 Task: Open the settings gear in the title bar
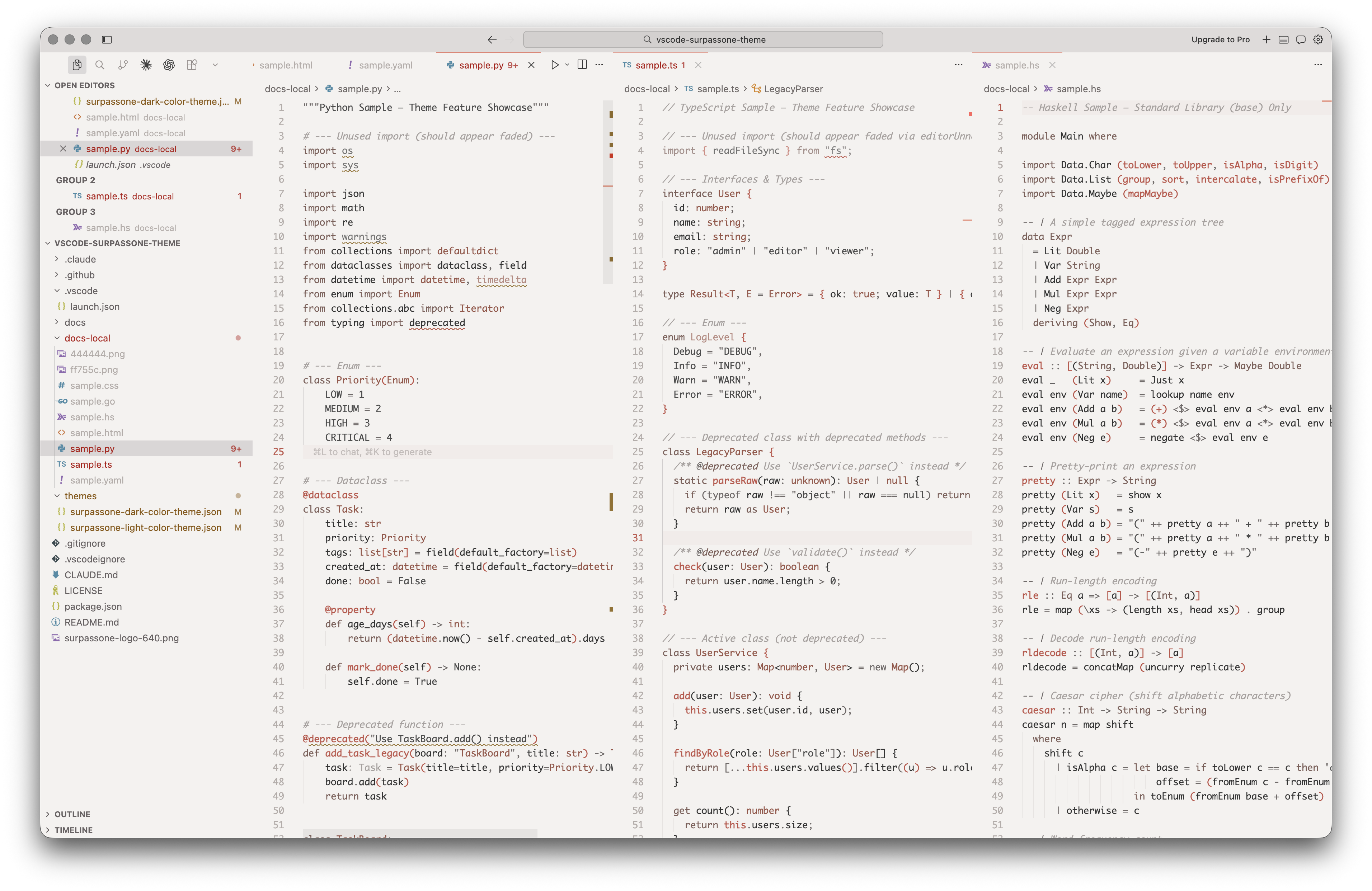click(1318, 40)
